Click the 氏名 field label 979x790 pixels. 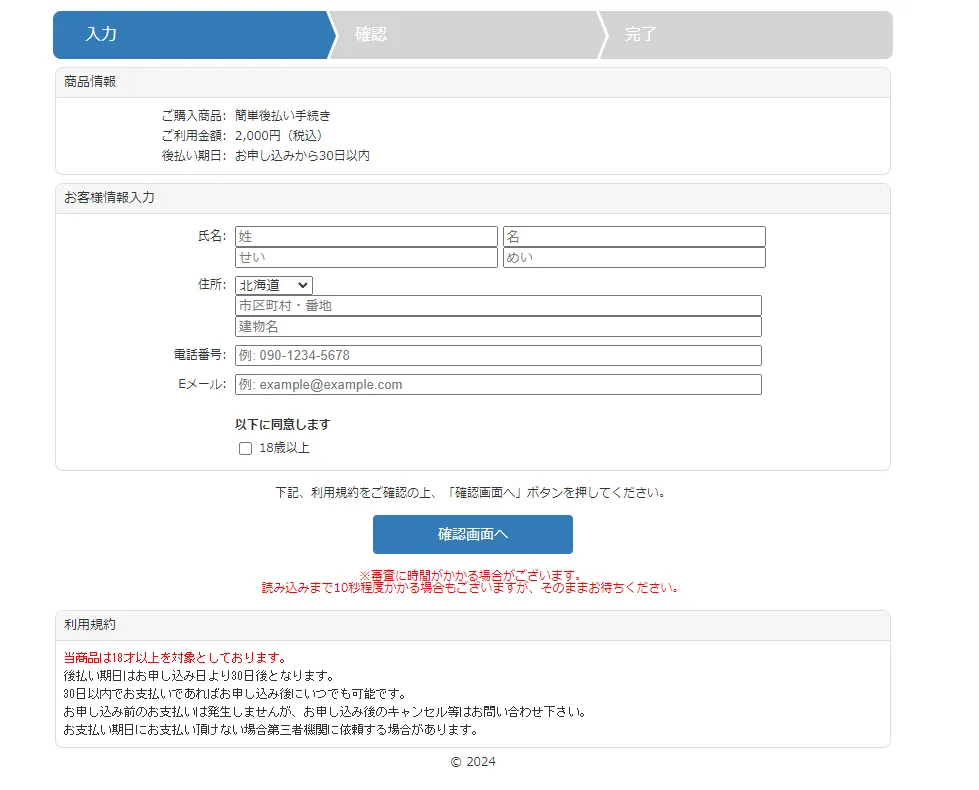[x=212, y=236]
